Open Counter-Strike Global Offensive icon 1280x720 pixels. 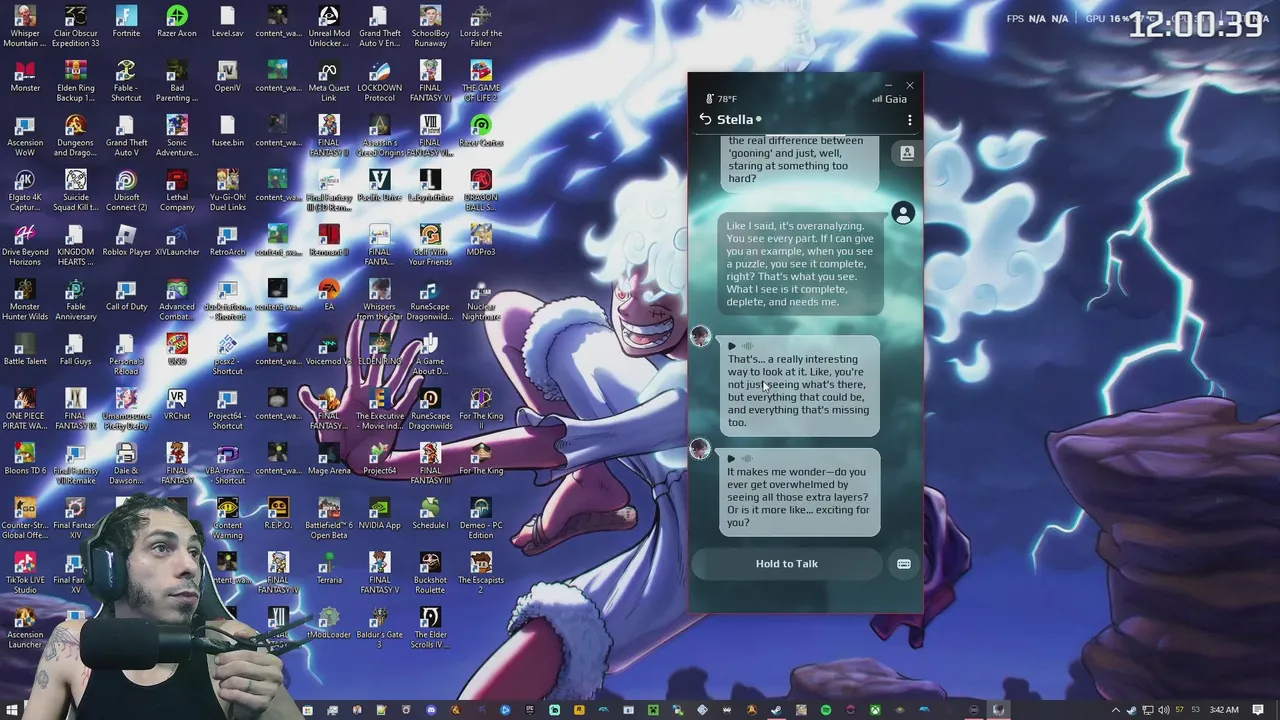(x=25, y=518)
